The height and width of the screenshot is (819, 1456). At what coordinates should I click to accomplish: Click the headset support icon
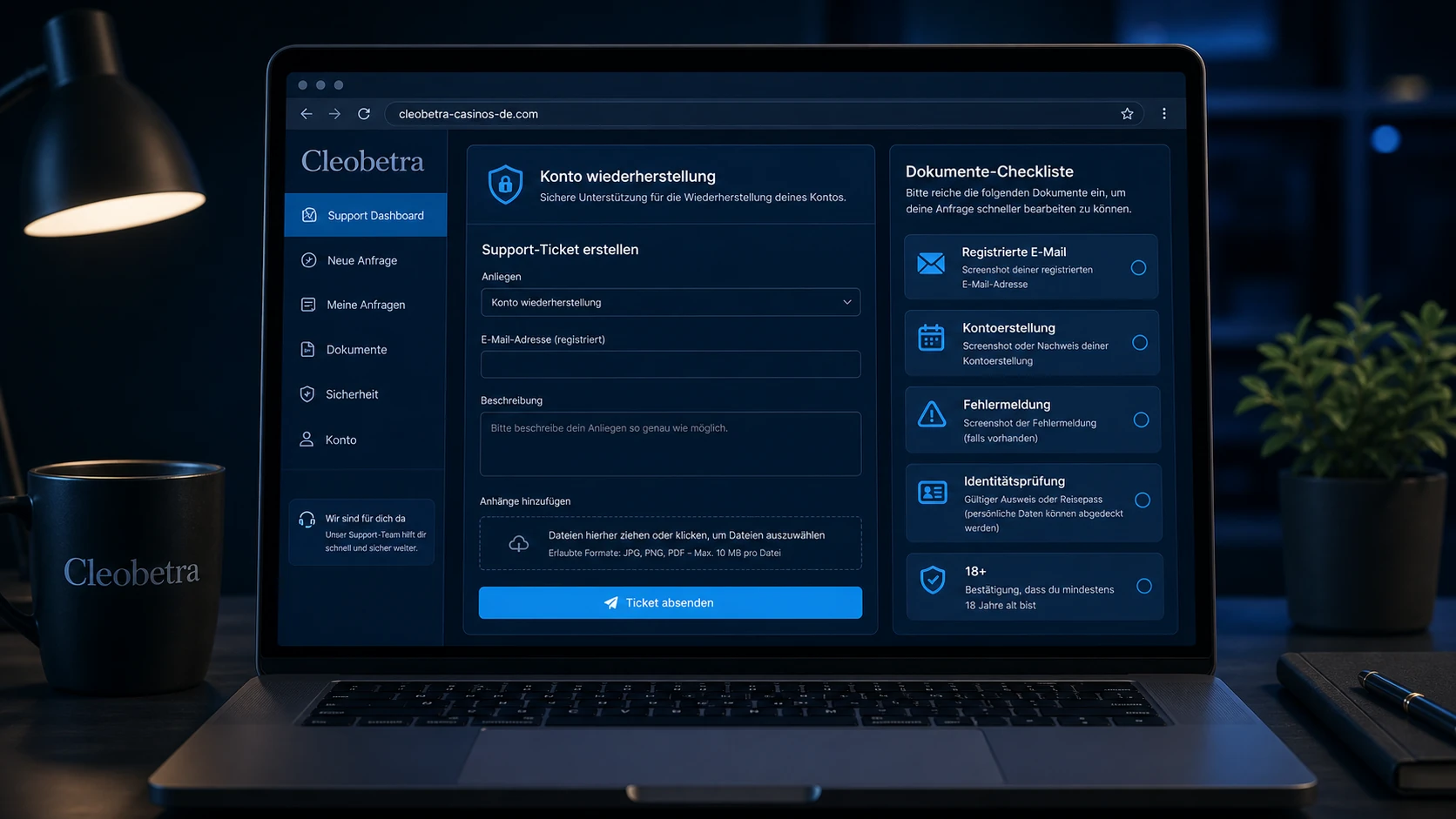pyautogui.click(x=307, y=520)
